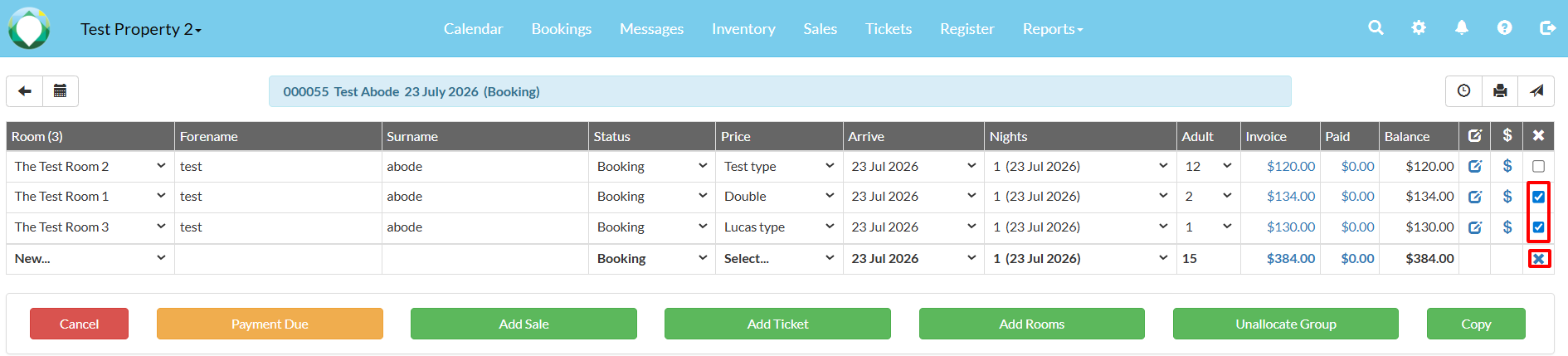1568x356 pixels.
Task: Click the red Cancel button
Action: (x=79, y=324)
